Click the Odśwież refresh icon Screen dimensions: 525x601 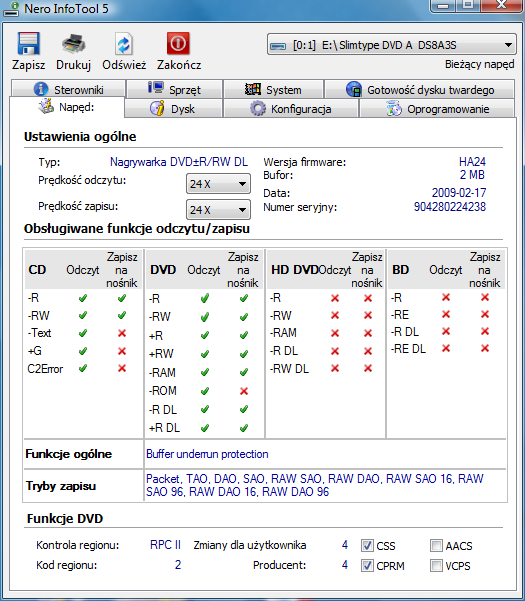click(x=124, y=44)
